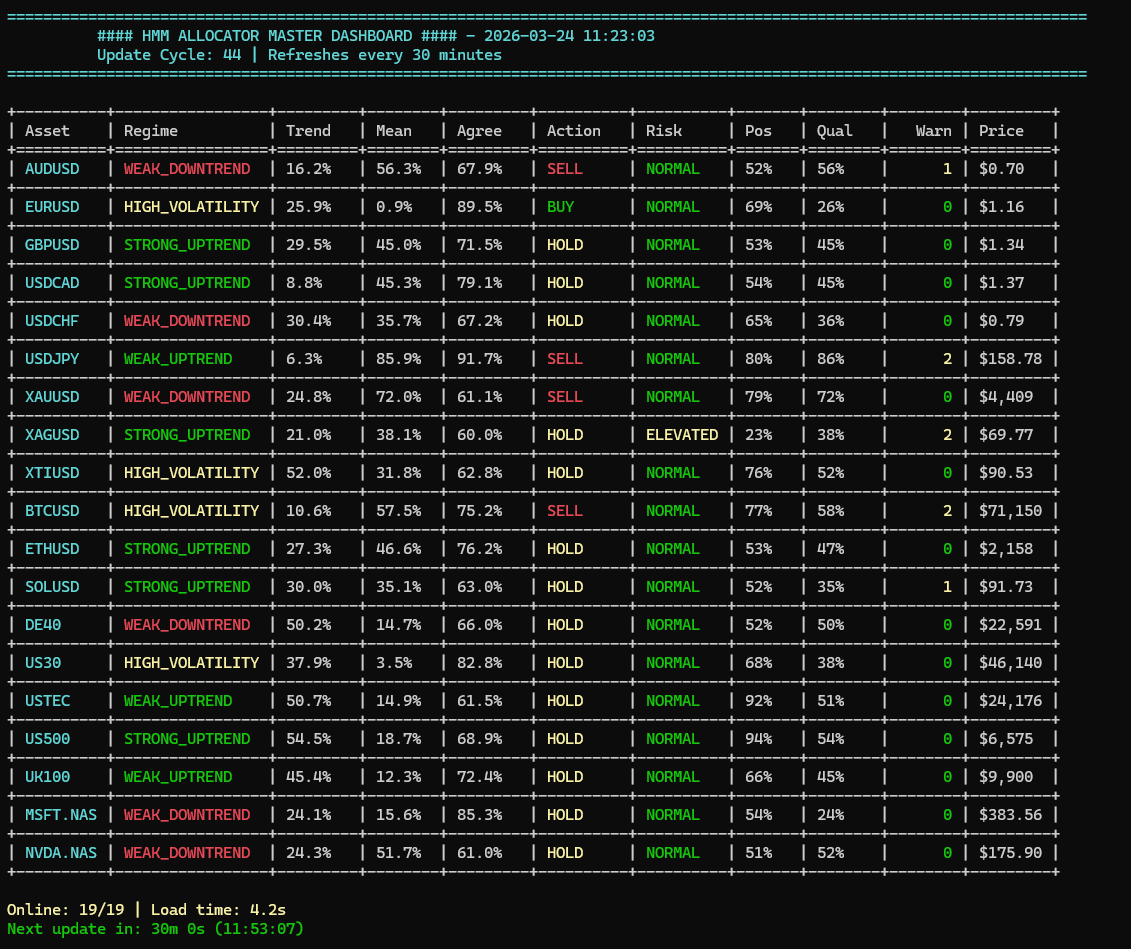Click the Price column header
Image resolution: width=1131 pixels, height=949 pixels.
1001,131
